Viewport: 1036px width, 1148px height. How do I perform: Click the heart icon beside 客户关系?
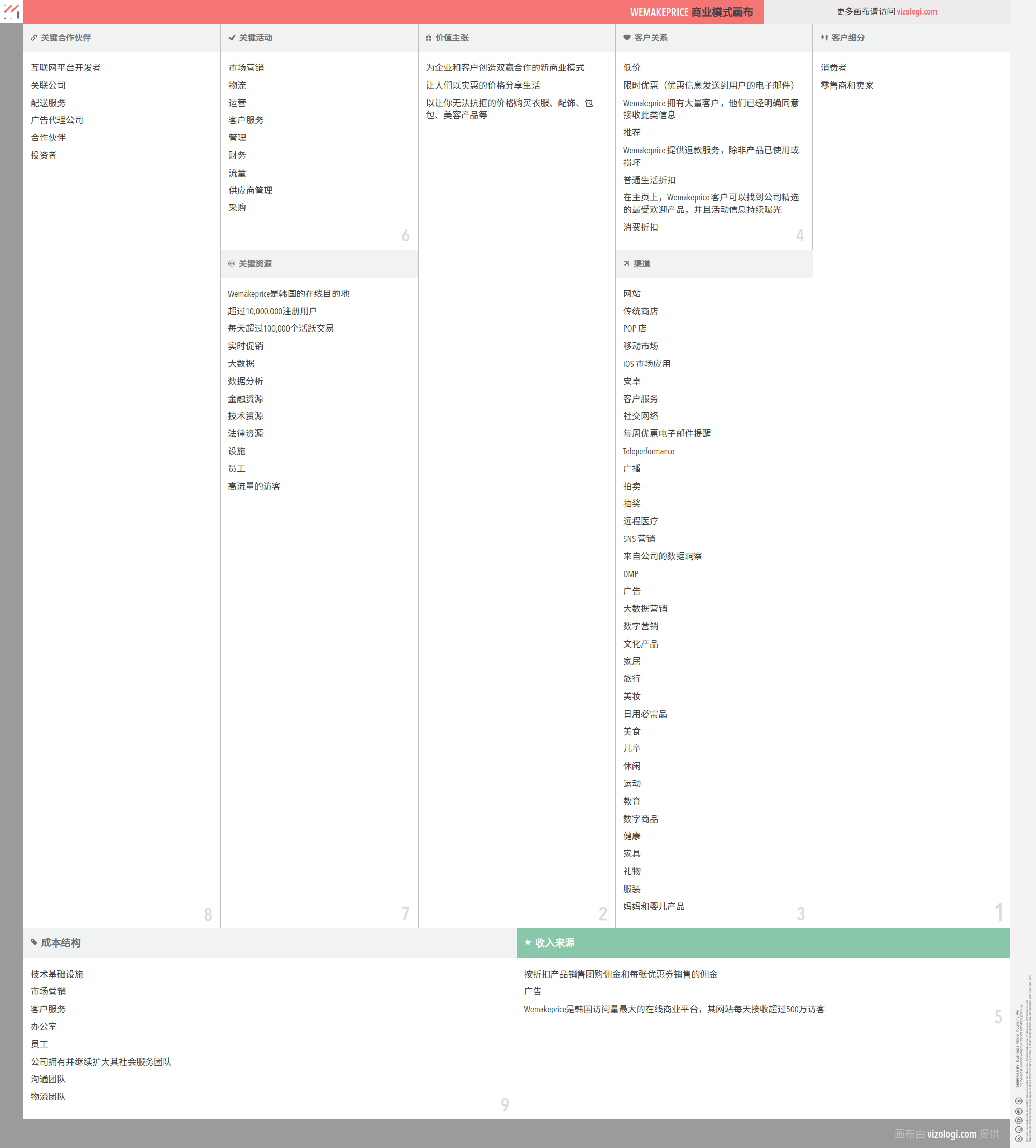click(627, 38)
